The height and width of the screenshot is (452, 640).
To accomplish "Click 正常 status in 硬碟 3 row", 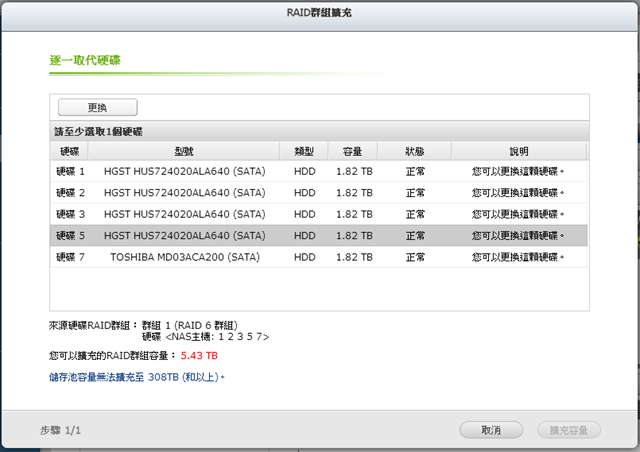I will [x=415, y=214].
